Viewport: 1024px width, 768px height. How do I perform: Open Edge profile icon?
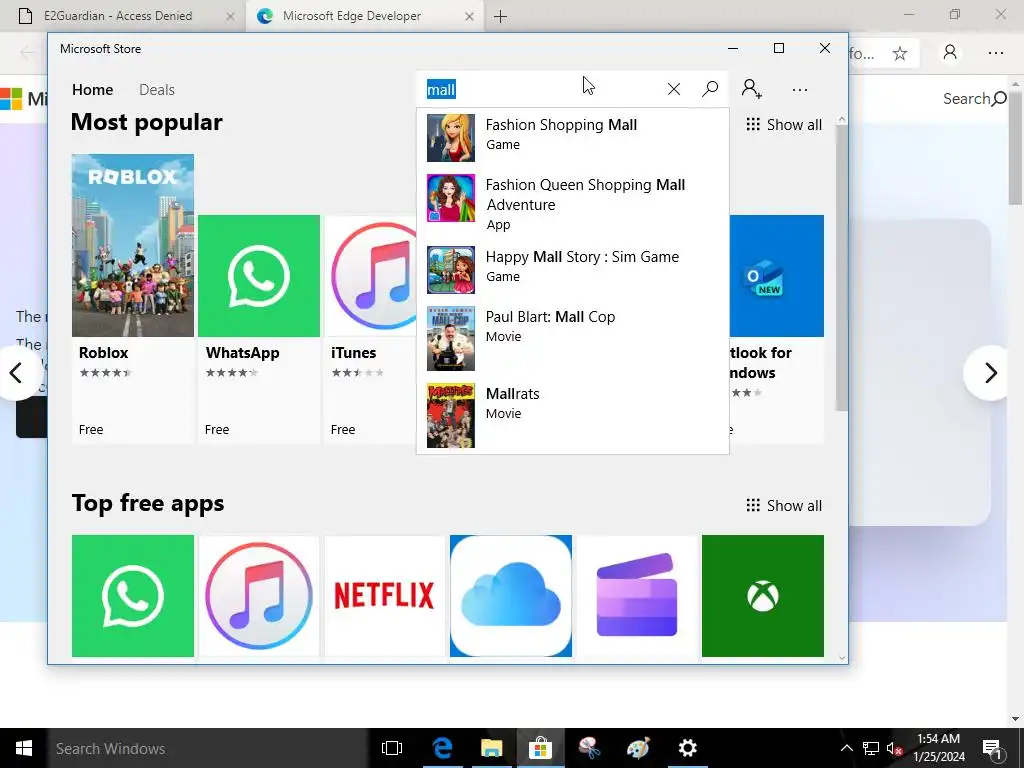950,52
